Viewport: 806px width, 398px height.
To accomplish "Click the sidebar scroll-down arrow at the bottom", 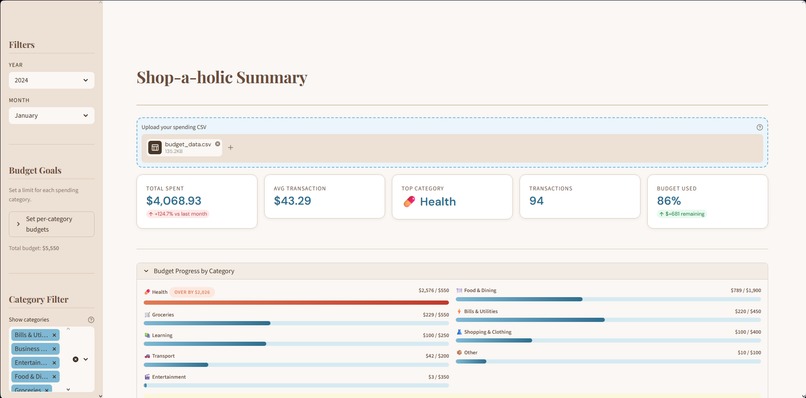I will pyautogui.click(x=100, y=395).
